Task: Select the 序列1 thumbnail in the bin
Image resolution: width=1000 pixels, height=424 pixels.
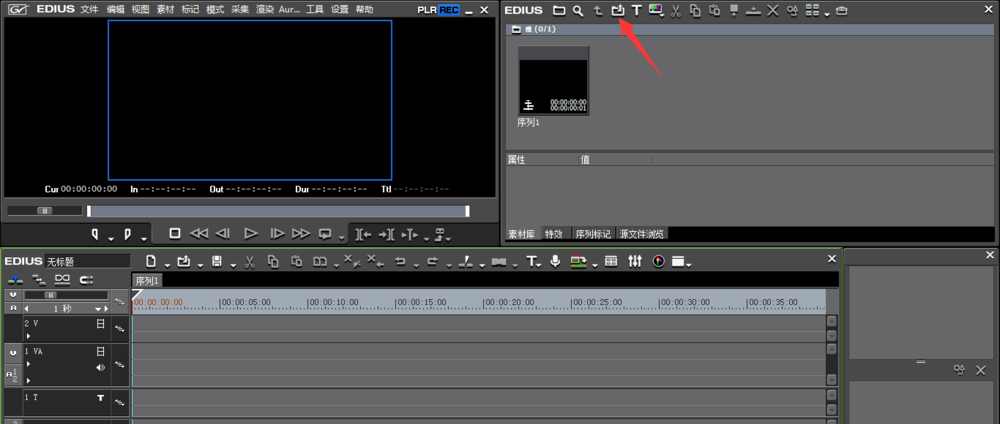Action: point(553,80)
